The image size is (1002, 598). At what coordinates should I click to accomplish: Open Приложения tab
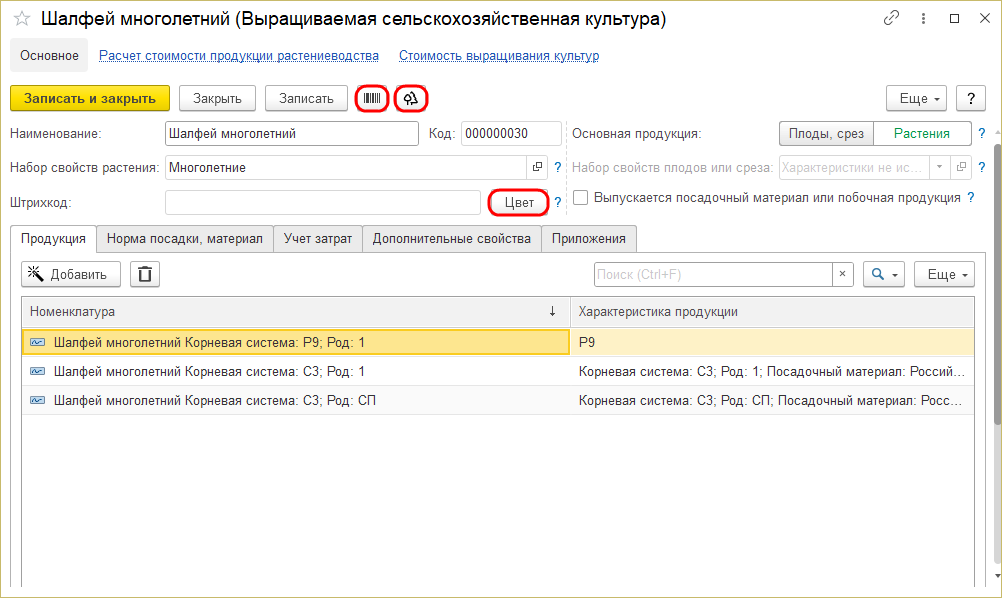589,239
